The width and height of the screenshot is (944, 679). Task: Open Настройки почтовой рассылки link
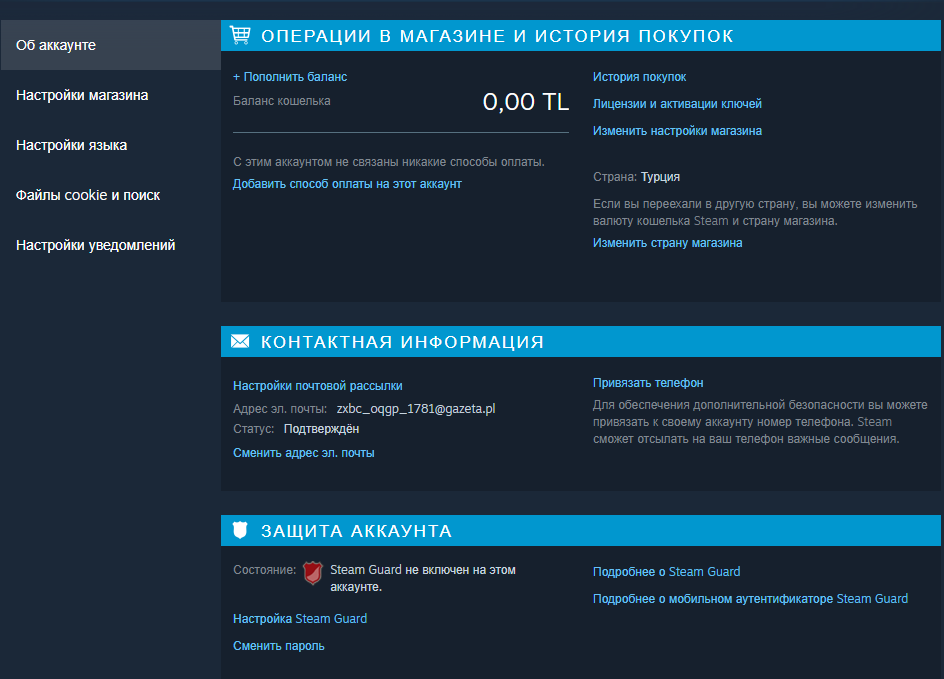click(318, 386)
